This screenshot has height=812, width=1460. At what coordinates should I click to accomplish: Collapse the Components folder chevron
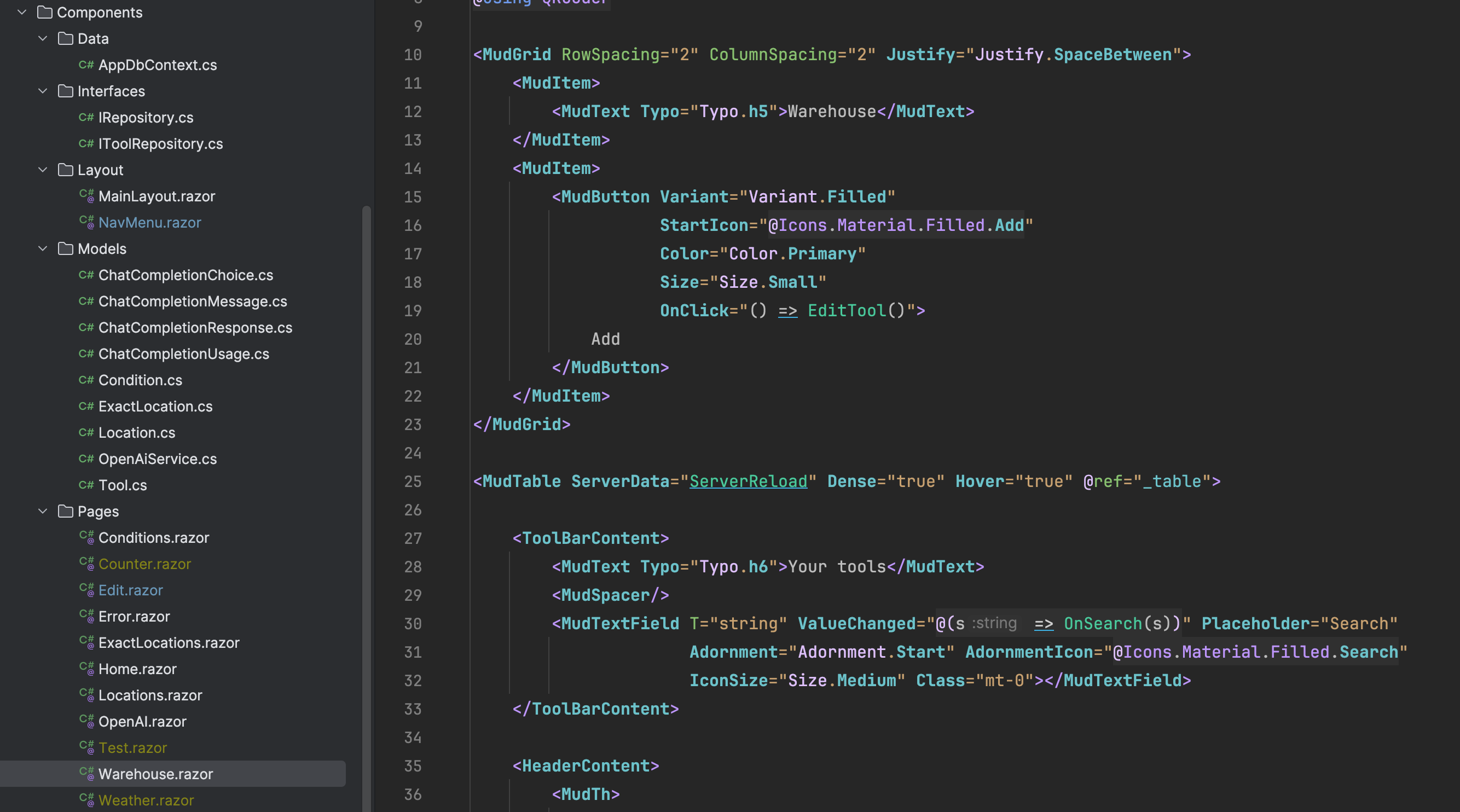(x=22, y=13)
